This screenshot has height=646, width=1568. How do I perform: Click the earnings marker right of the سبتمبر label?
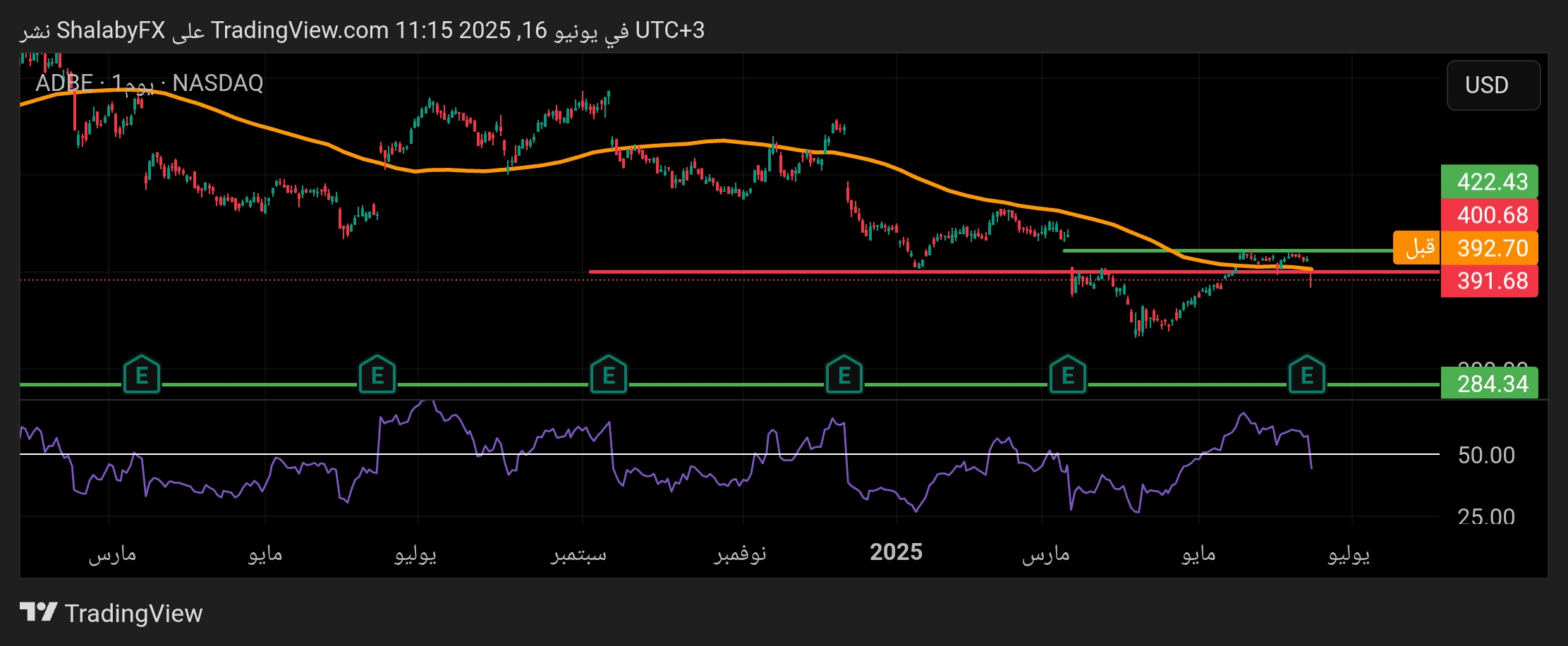tap(609, 374)
